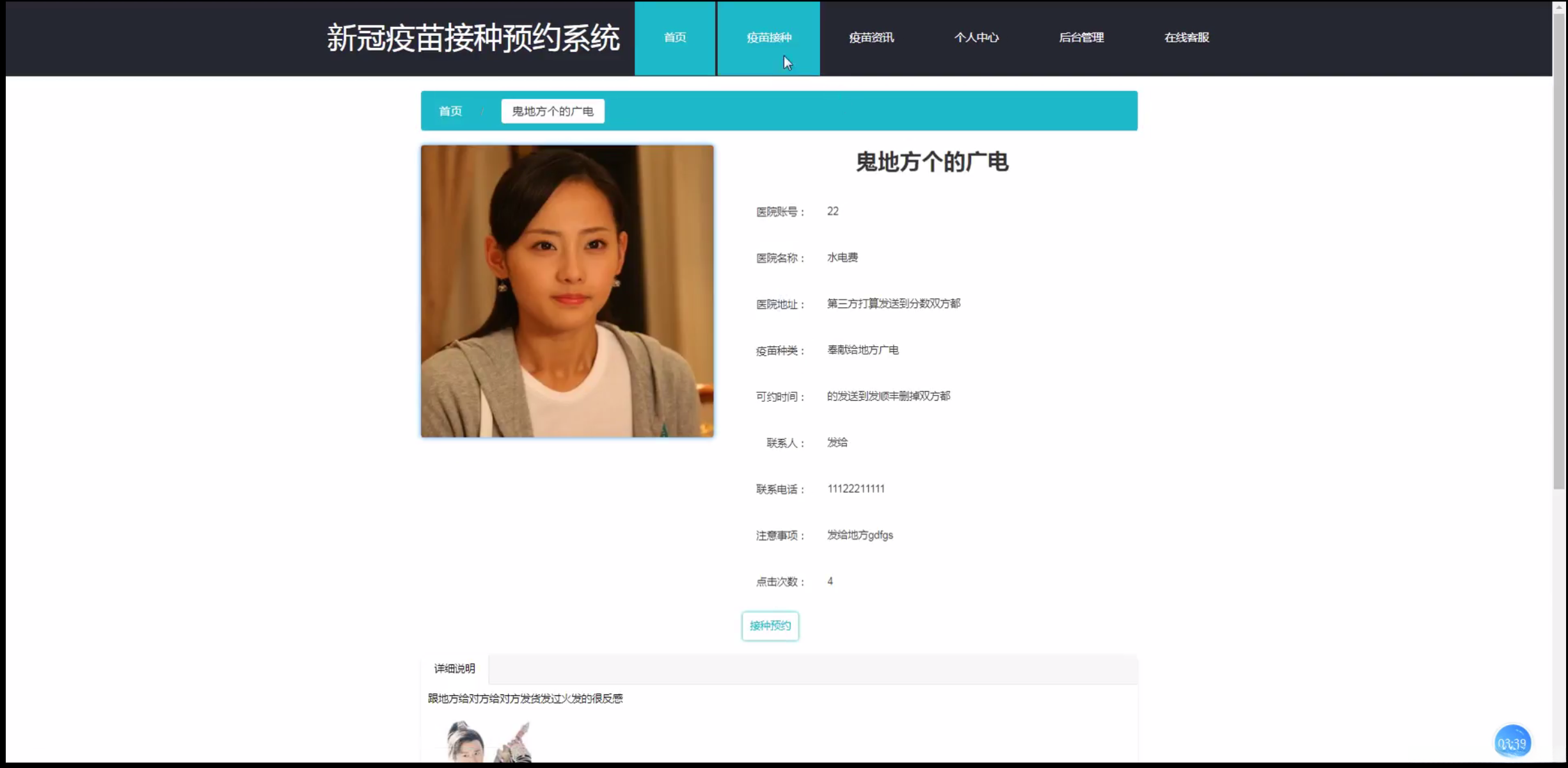This screenshot has height=768, width=1568.
Task: Open the 个人中心 menu item
Action: 976,38
